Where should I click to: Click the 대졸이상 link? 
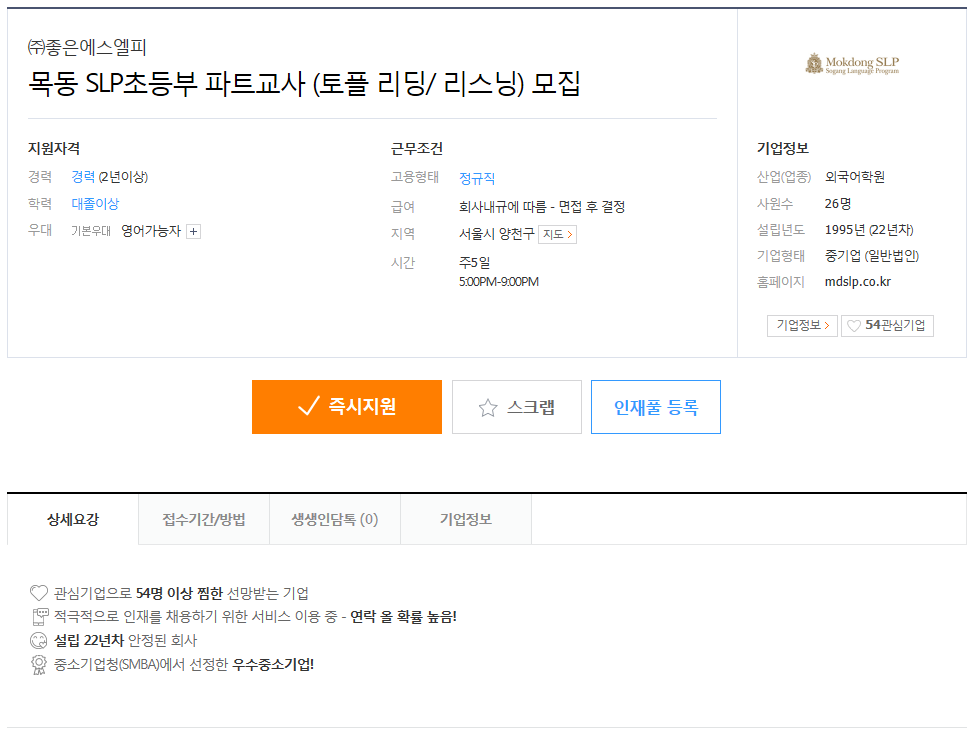tap(95, 204)
